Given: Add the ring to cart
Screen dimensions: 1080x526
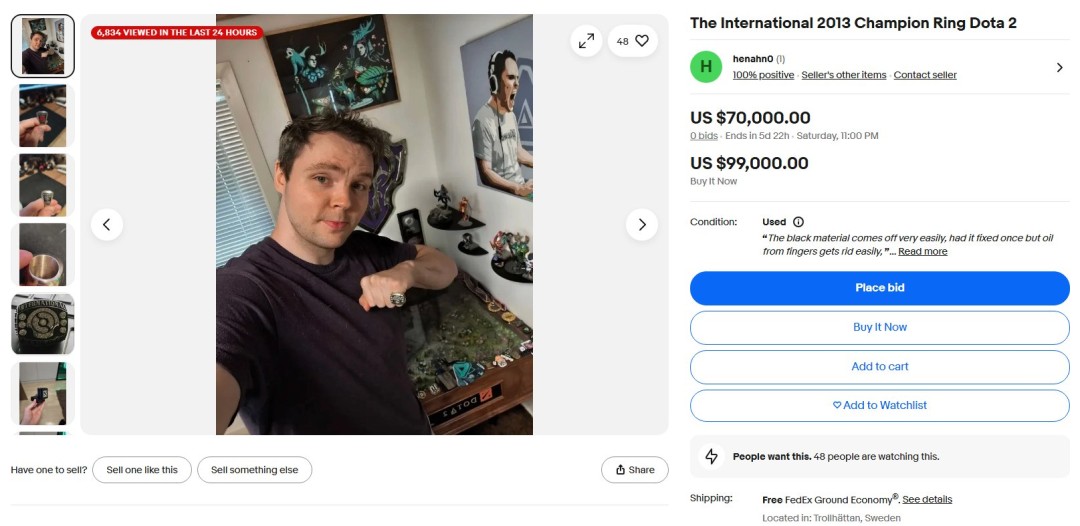Looking at the screenshot, I should point(879,366).
